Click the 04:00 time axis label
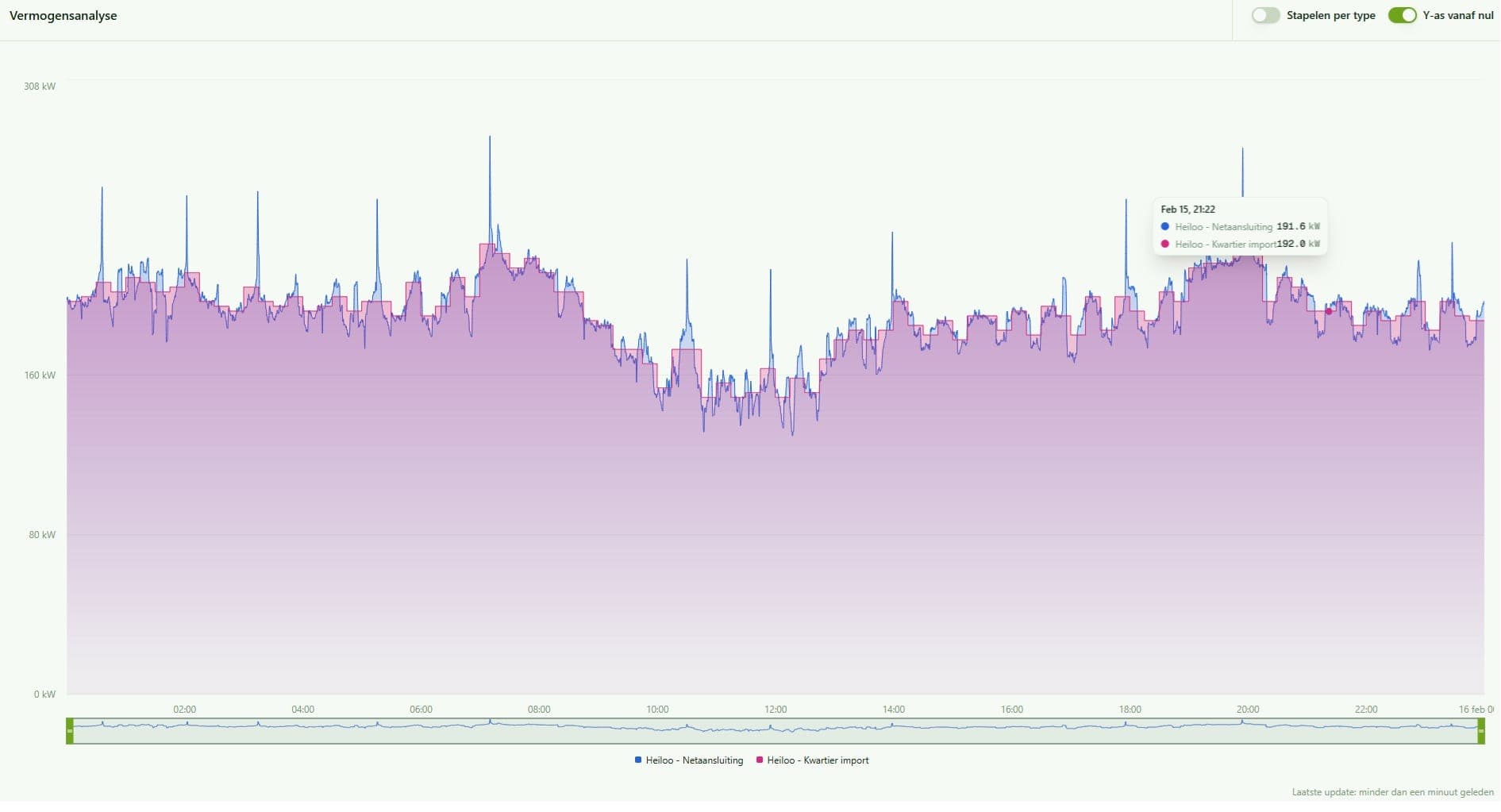1501x812 pixels. point(303,710)
